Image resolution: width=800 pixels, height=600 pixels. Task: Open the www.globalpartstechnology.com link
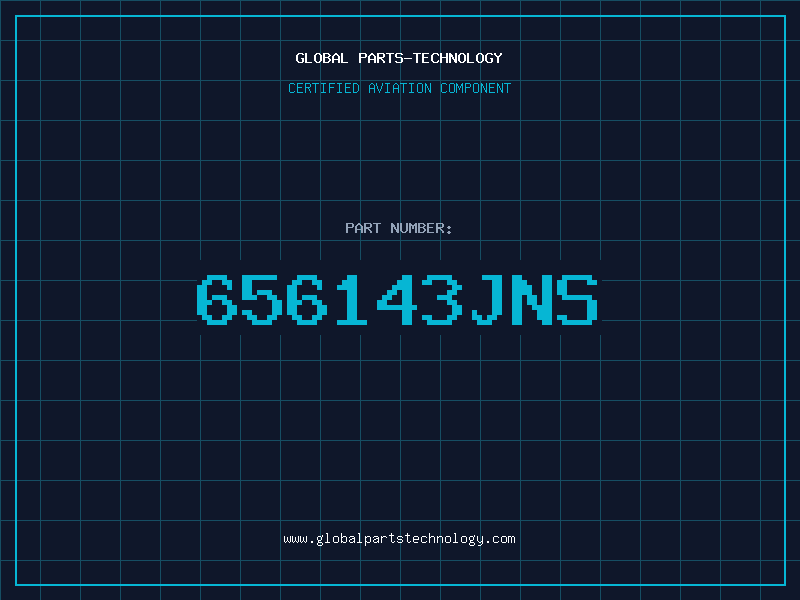coord(399,539)
